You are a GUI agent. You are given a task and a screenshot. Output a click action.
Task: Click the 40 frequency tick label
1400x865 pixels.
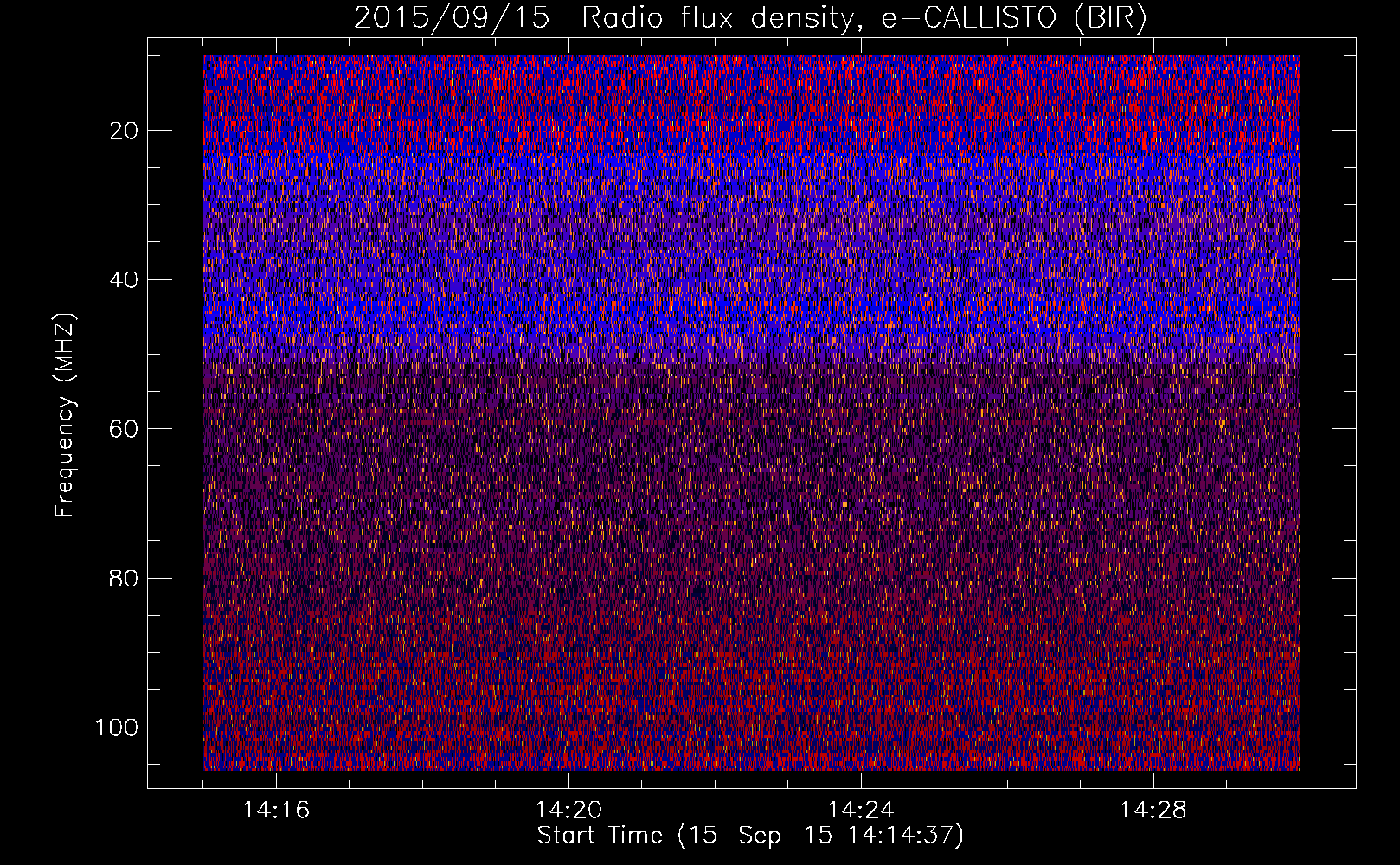[x=124, y=280]
